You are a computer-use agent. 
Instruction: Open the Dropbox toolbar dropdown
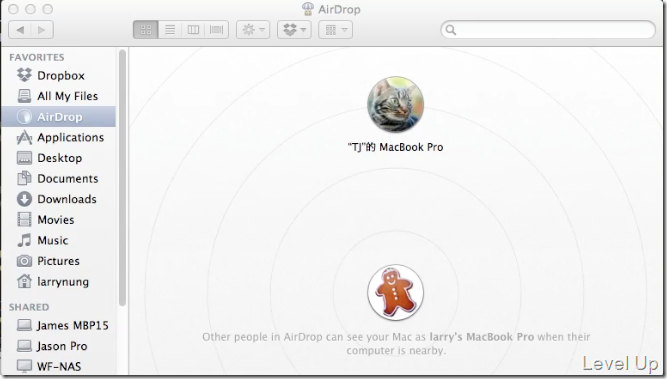pyautogui.click(x=294, y=30)
